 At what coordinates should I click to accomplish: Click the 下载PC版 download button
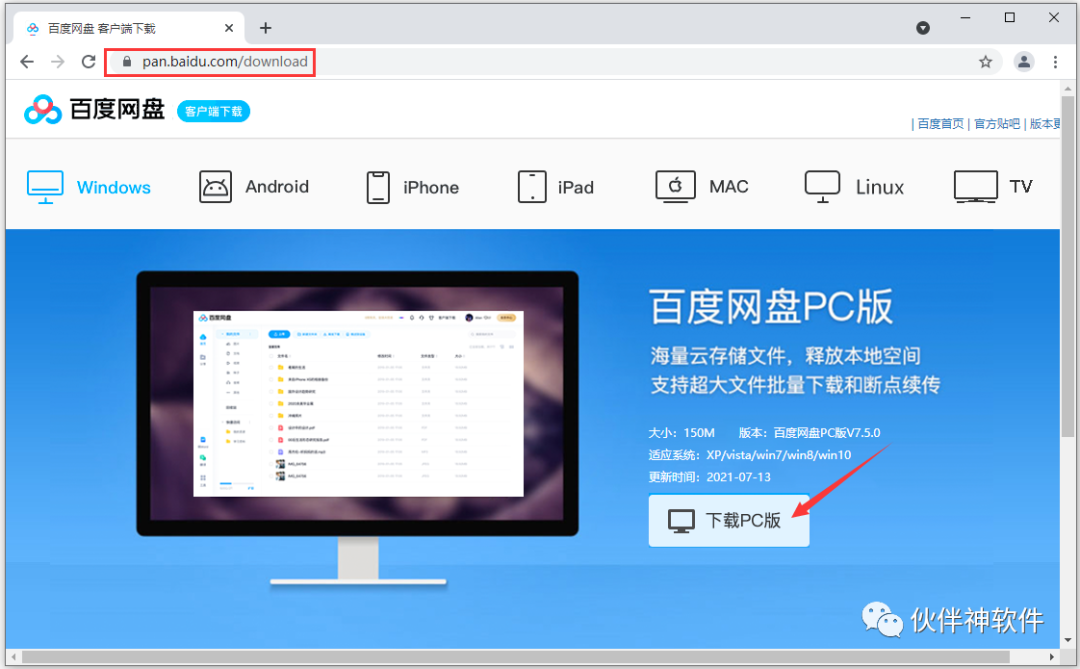click(729, 520)
